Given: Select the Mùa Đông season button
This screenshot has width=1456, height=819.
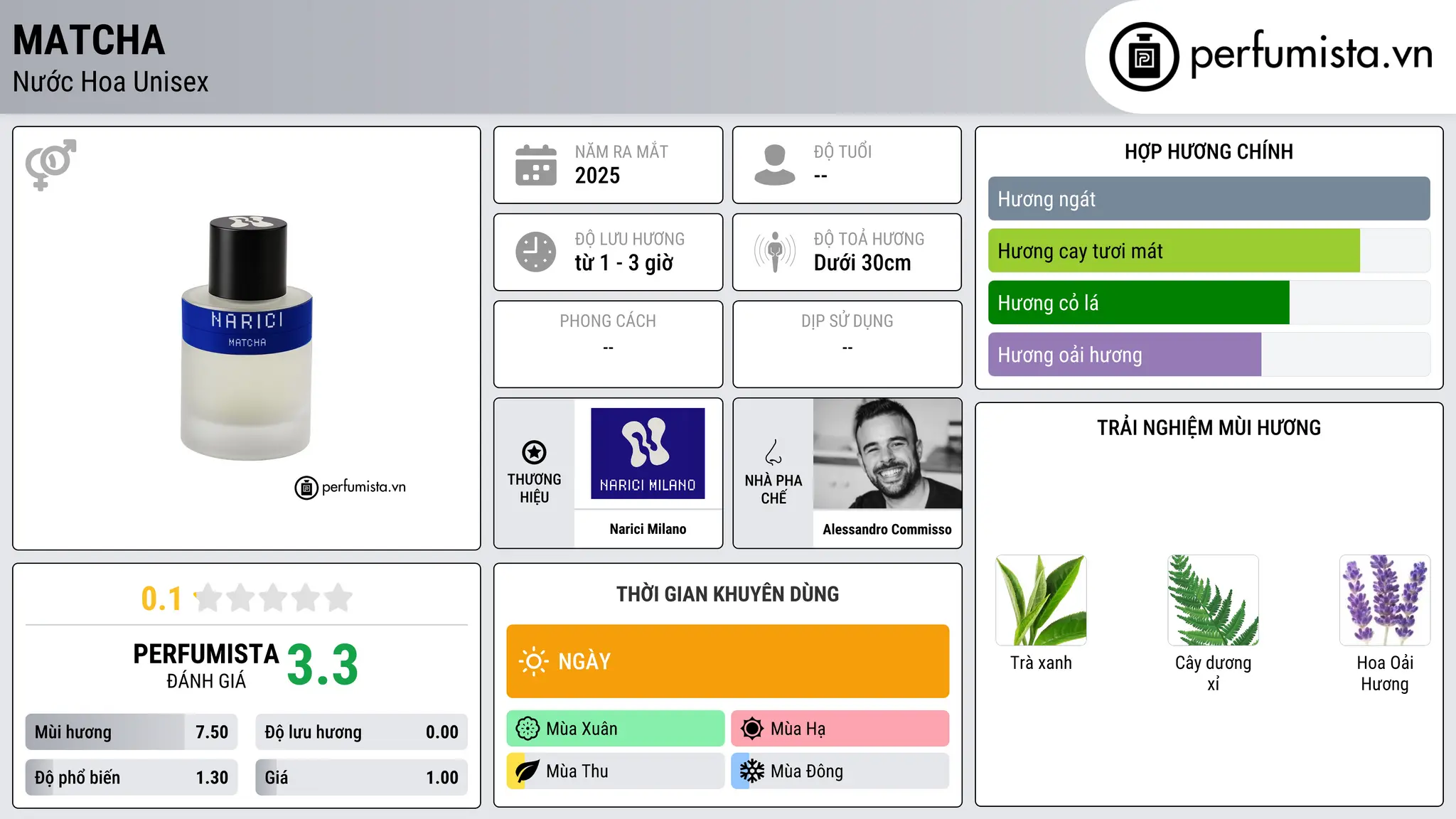Looking at the screenshot, I should [840, 771].
